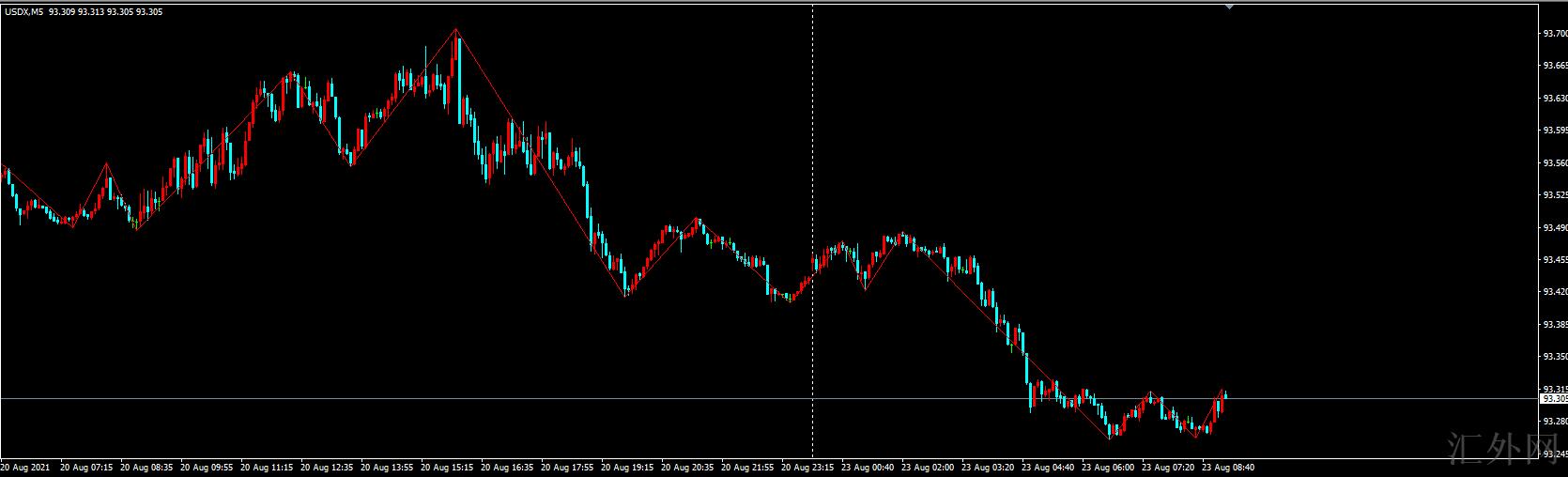The height and width of the screenshot is (477, 1568).
Task: Click the latest candle at chart's right edge
Action: point(1225,396)
